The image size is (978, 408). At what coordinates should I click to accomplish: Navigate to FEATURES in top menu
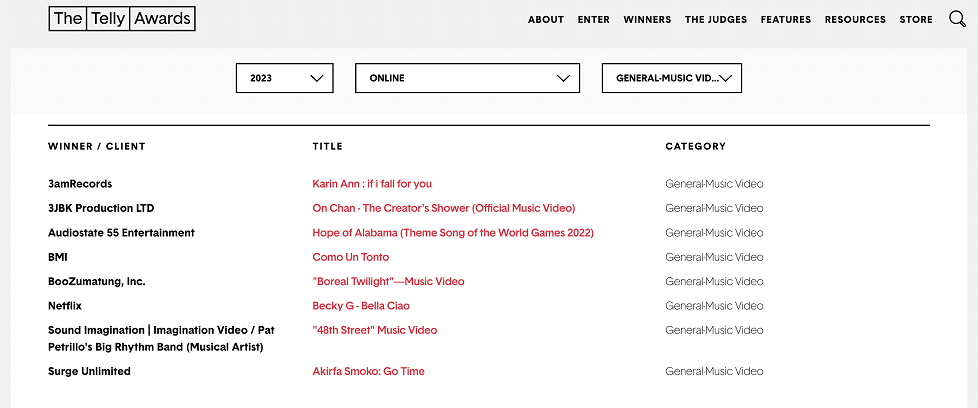[x=786, y=20]
